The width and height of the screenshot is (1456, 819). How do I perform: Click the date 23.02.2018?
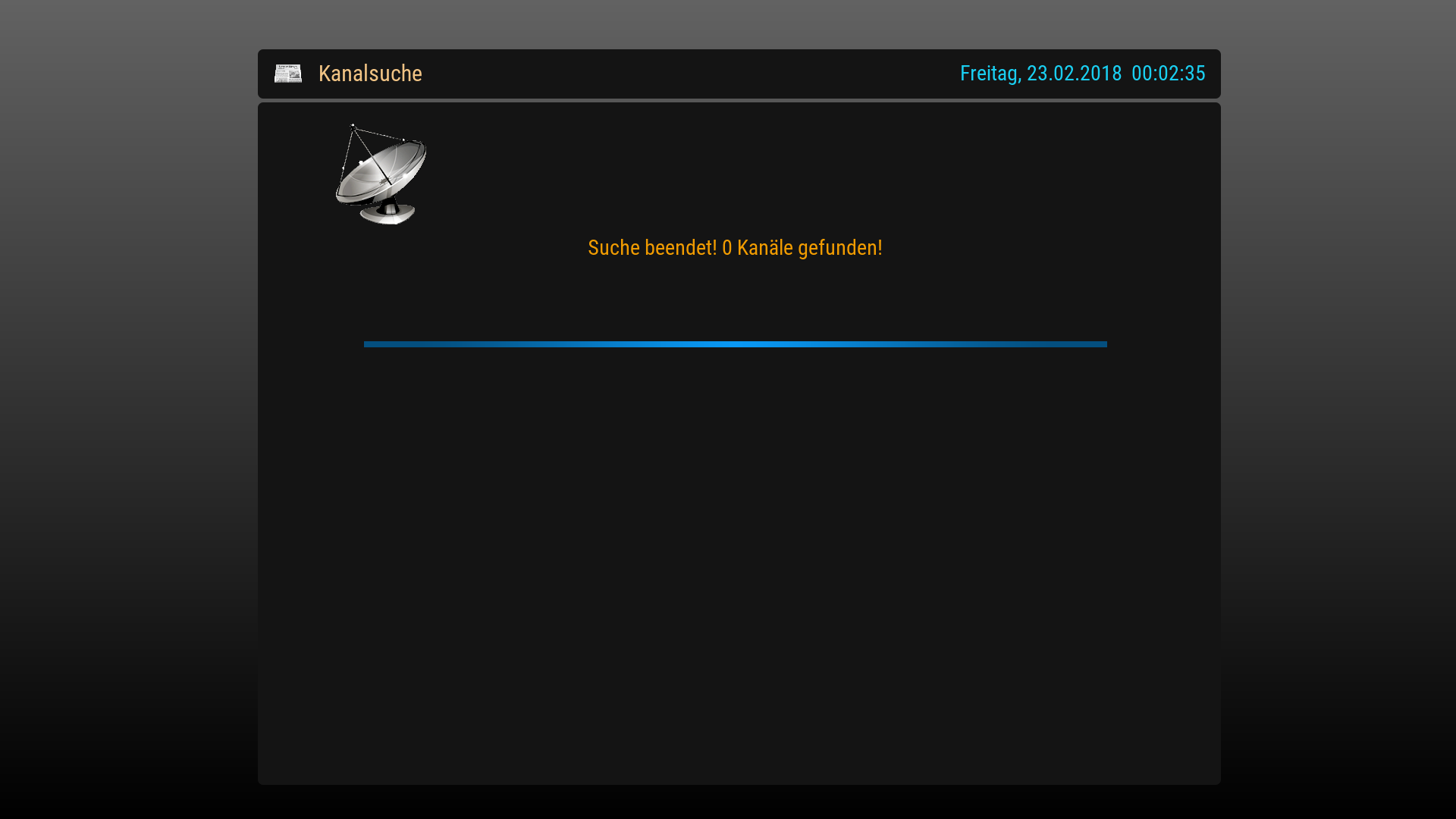tap(1074, 74)
